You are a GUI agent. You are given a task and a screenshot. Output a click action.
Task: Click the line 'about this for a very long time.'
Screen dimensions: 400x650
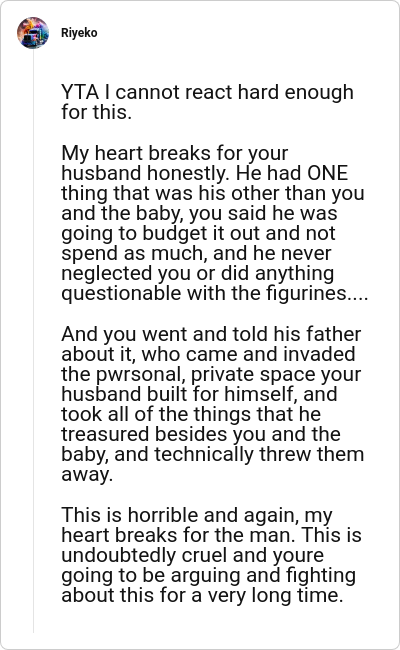tap(202, 595)
